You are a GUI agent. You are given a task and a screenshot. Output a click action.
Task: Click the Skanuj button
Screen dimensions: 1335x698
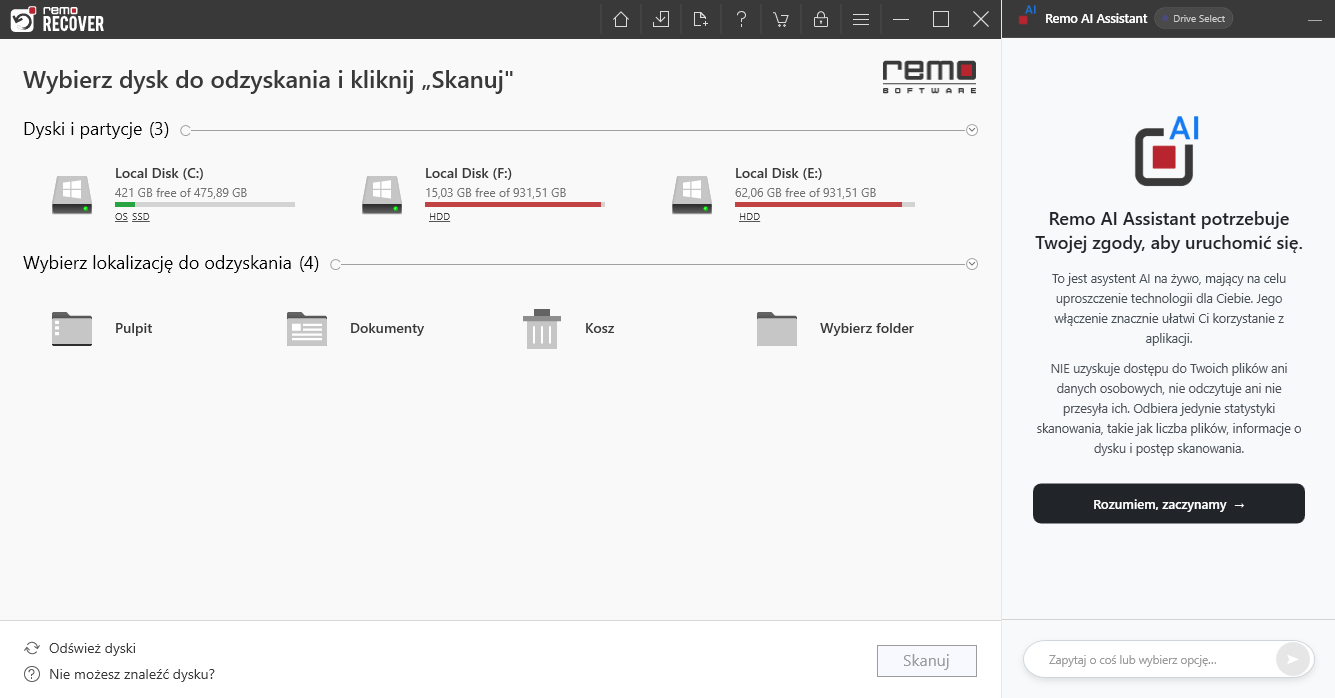pyautogui.click(x=927, y=661)
